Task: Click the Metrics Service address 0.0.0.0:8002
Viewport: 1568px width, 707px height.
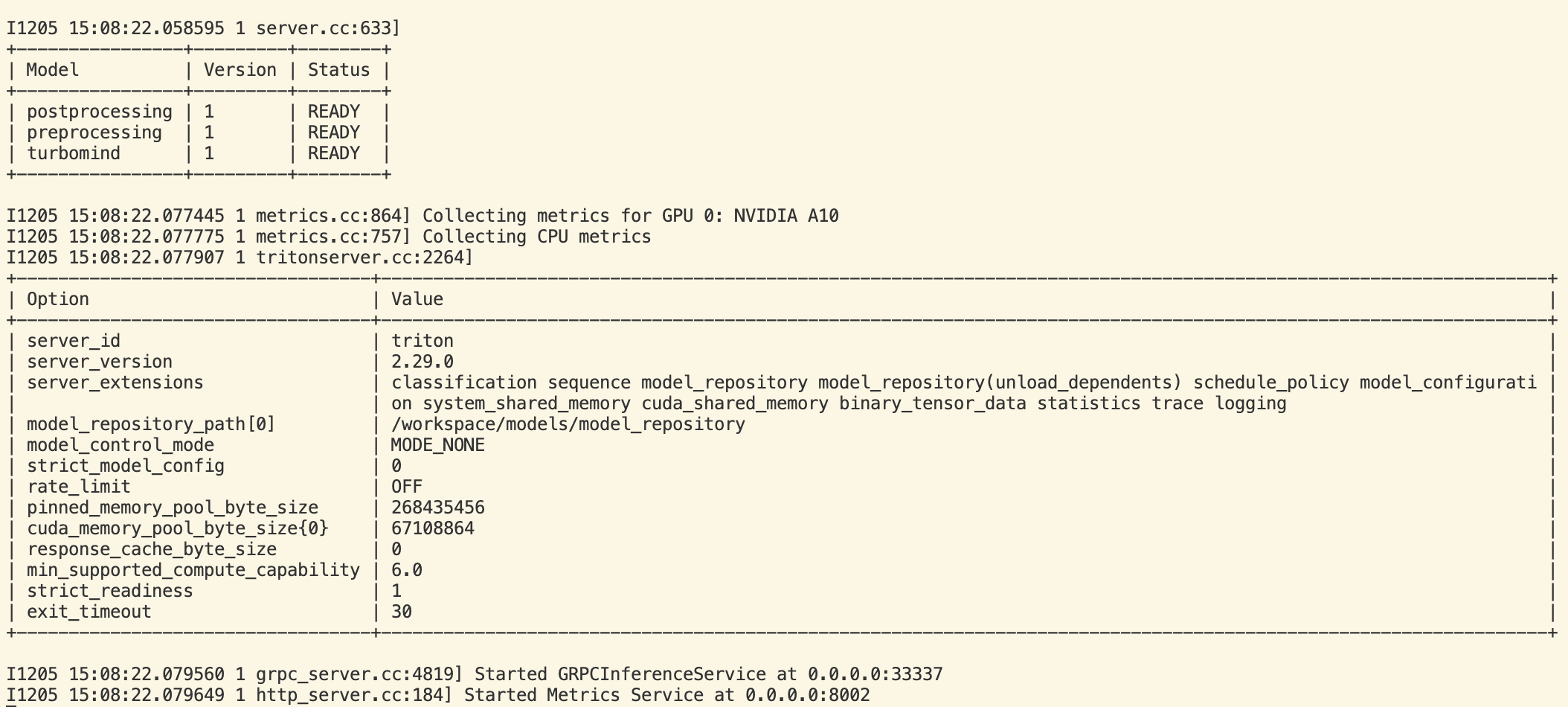Action: [808, 695]
